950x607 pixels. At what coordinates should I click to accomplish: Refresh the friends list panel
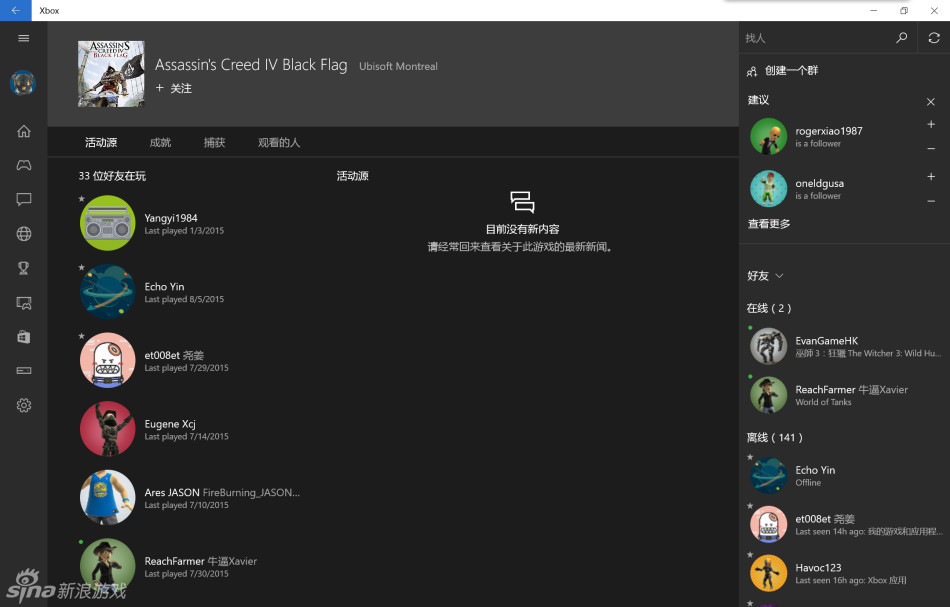click(933, 38)
